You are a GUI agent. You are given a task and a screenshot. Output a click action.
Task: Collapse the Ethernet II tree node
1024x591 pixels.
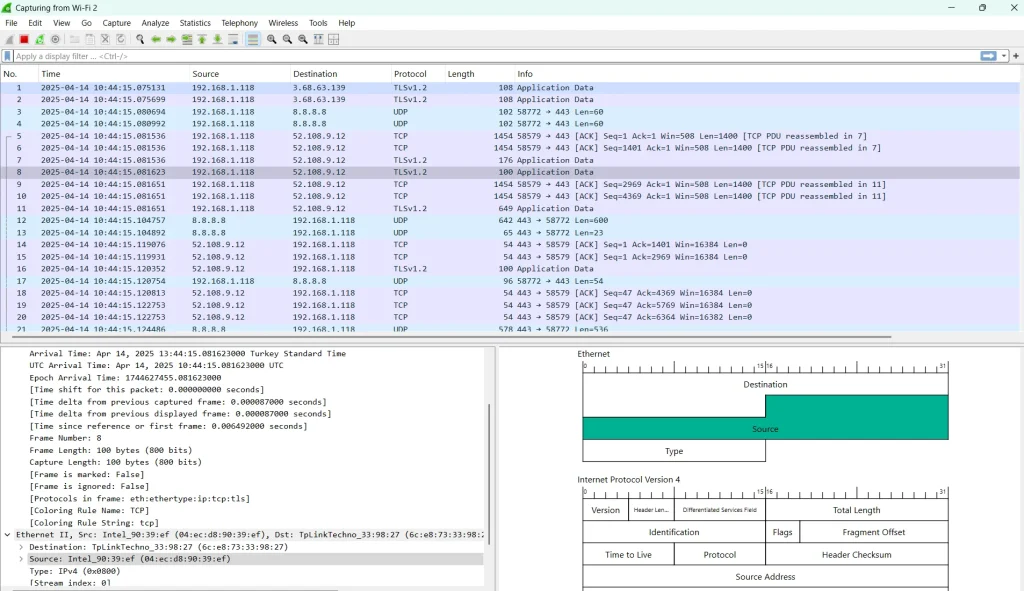click(8, 535)
